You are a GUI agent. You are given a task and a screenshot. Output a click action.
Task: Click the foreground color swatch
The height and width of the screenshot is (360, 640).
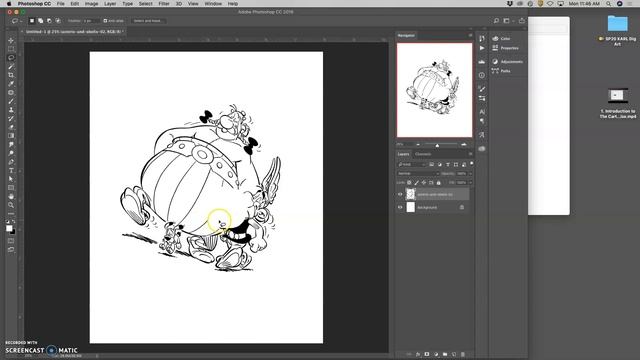[9, 229]
